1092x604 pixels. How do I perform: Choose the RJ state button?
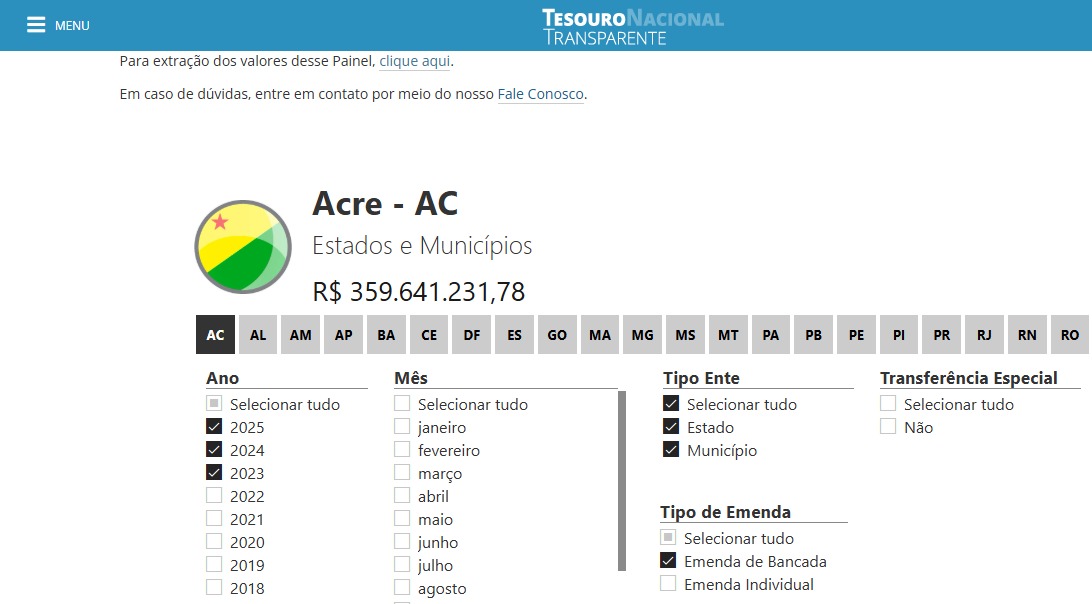tap(984, 335)
